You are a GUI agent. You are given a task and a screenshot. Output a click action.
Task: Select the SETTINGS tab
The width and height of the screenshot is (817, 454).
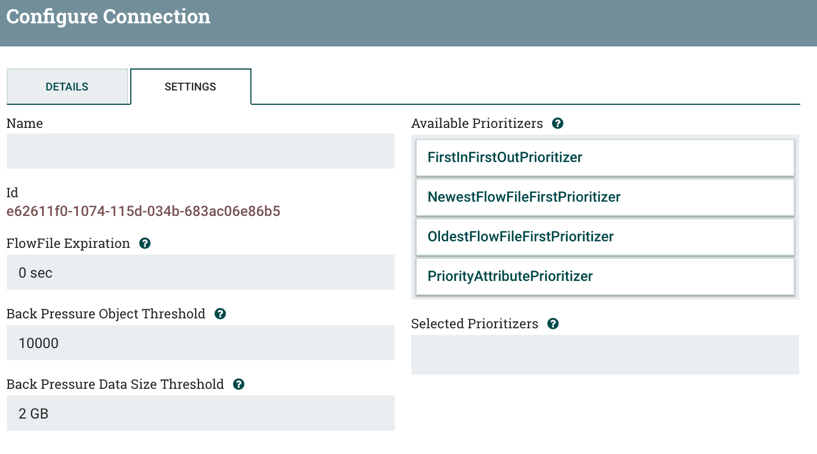[190, 87]
